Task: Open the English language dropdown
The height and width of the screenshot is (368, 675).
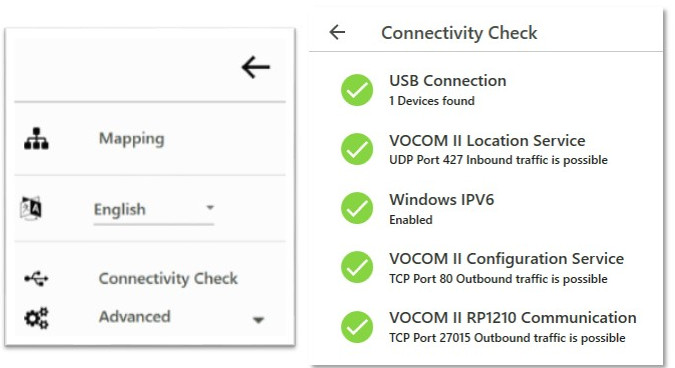Action: point(154,210)
